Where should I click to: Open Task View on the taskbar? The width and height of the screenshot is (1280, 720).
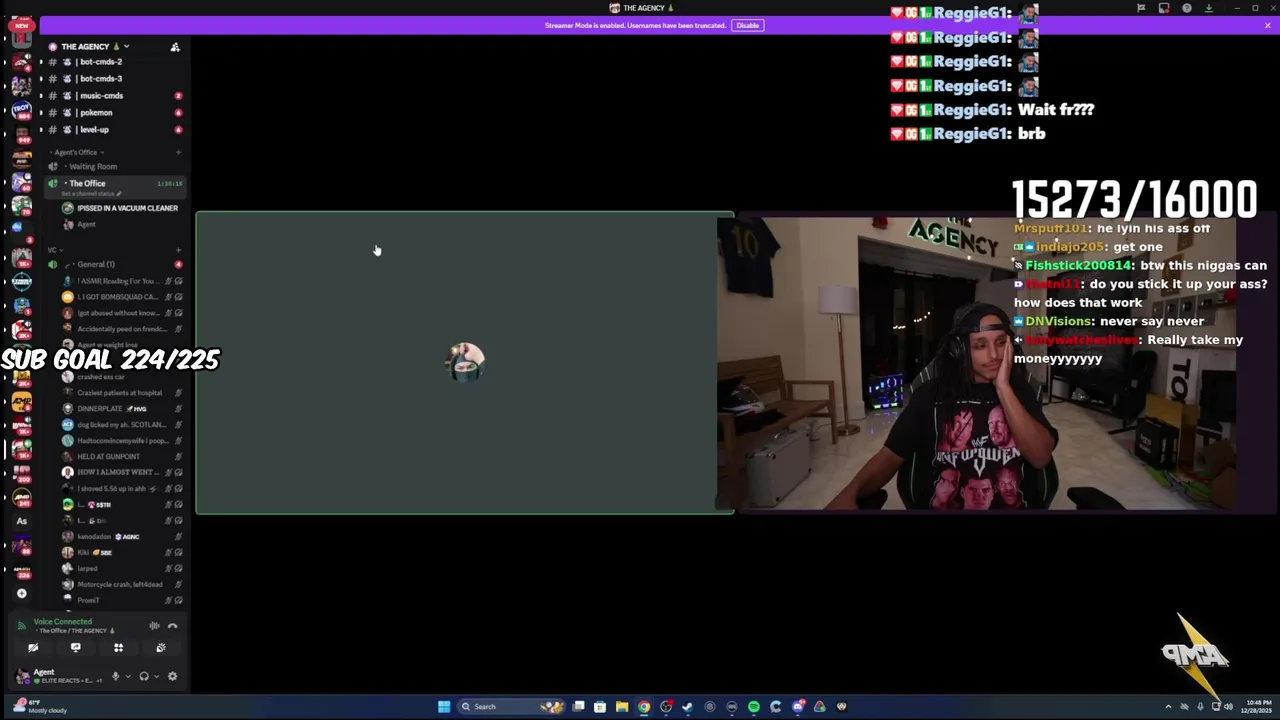(578, 707)
